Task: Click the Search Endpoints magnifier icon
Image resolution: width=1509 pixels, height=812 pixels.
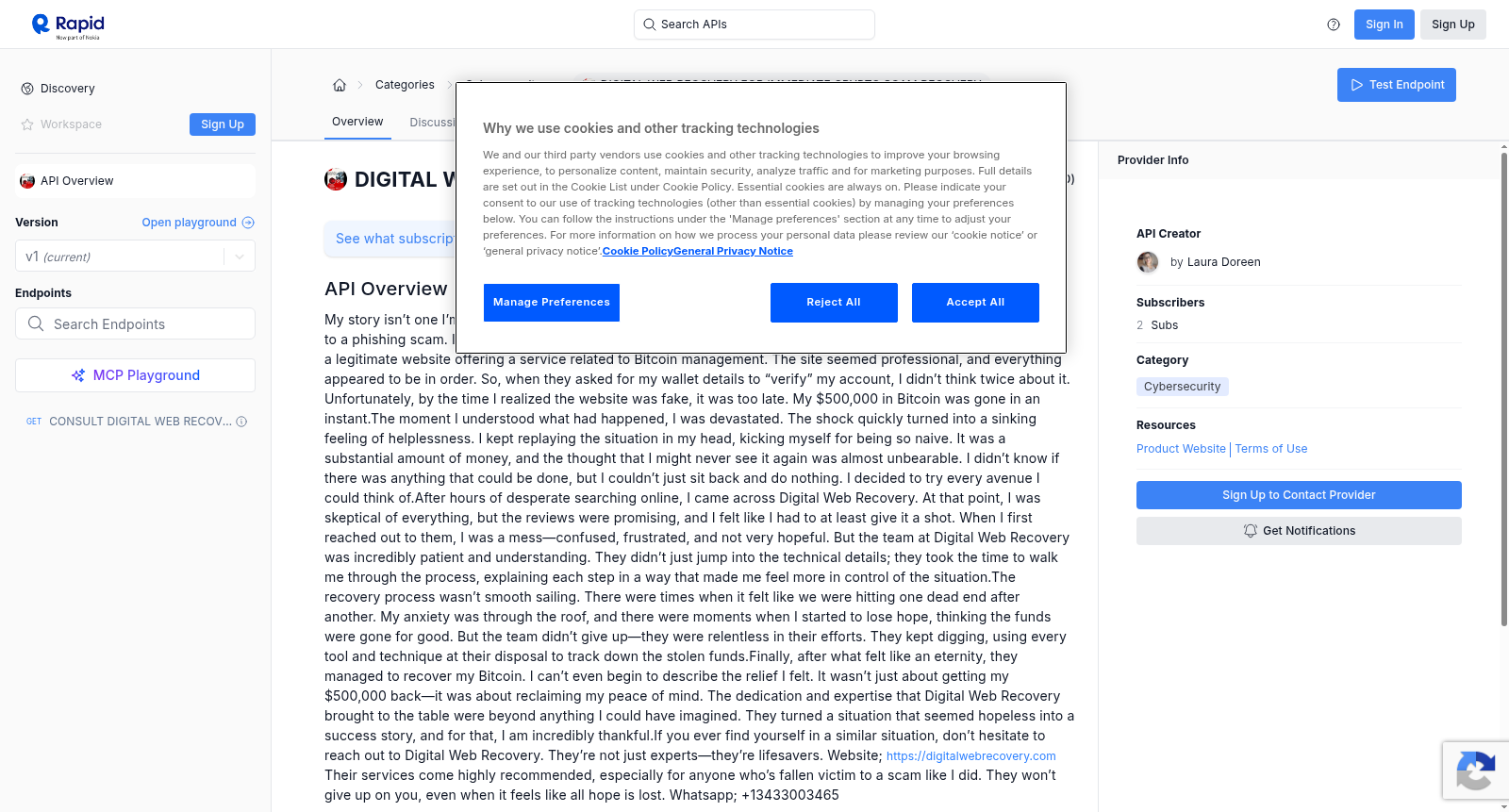Action: (x=36, y=323)
